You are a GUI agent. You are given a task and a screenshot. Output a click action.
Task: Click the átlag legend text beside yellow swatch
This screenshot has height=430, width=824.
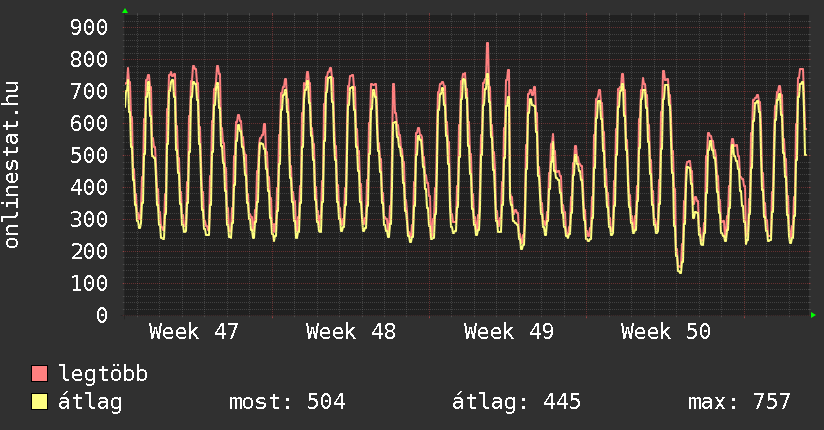tap(91, 402)
